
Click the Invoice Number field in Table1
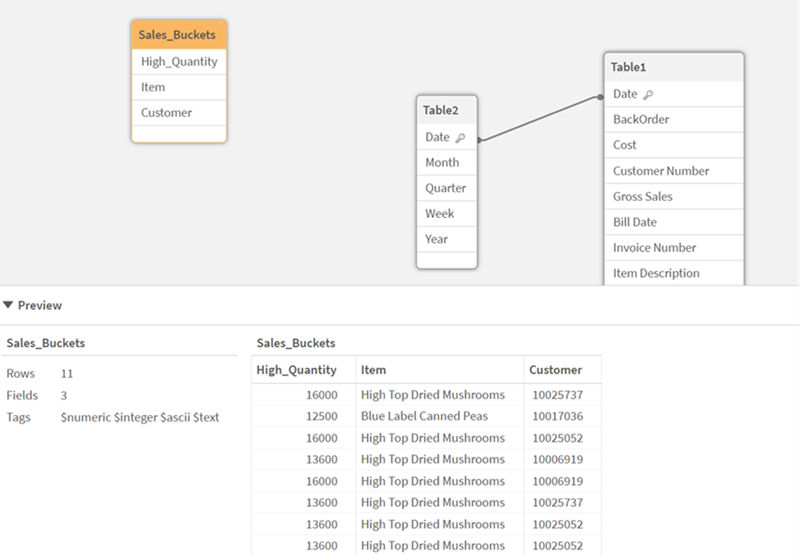coord(655,248)
